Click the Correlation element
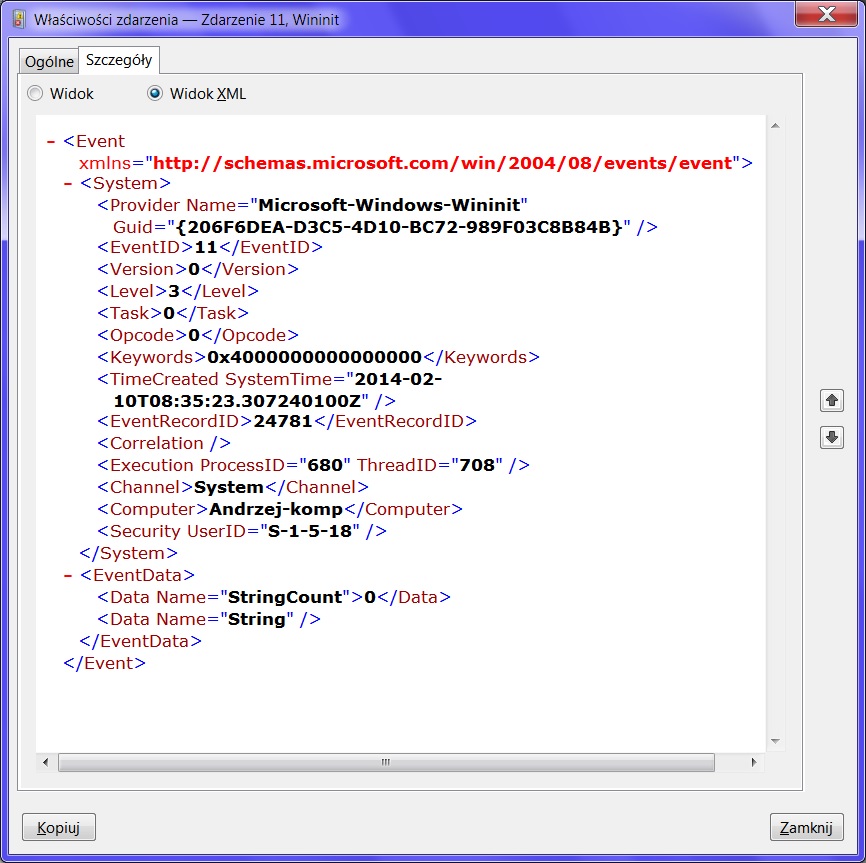Viewport: 866px width, 863px height. (x=164, y=443)
